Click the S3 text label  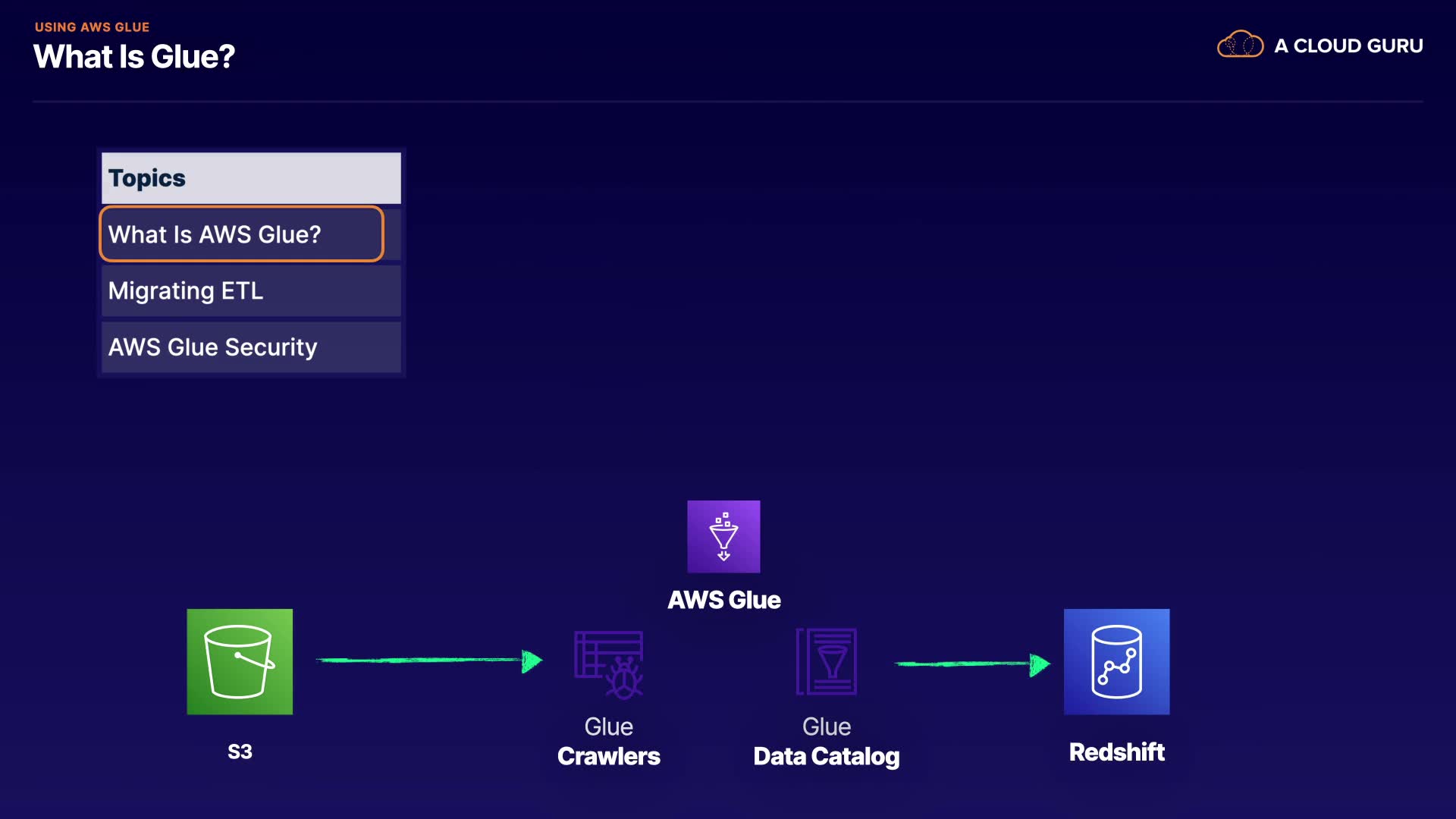240,752
